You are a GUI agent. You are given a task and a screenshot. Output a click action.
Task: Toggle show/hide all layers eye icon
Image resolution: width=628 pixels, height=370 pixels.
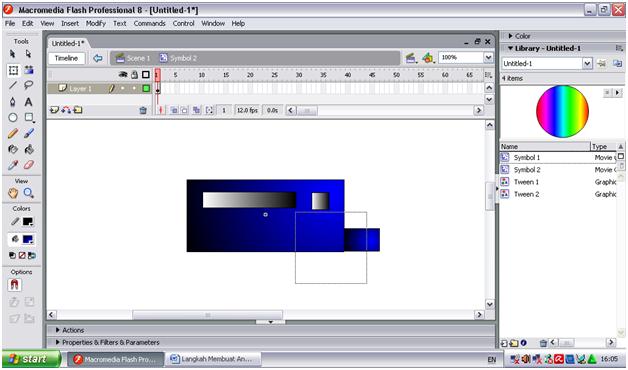(x=123, y=74)
